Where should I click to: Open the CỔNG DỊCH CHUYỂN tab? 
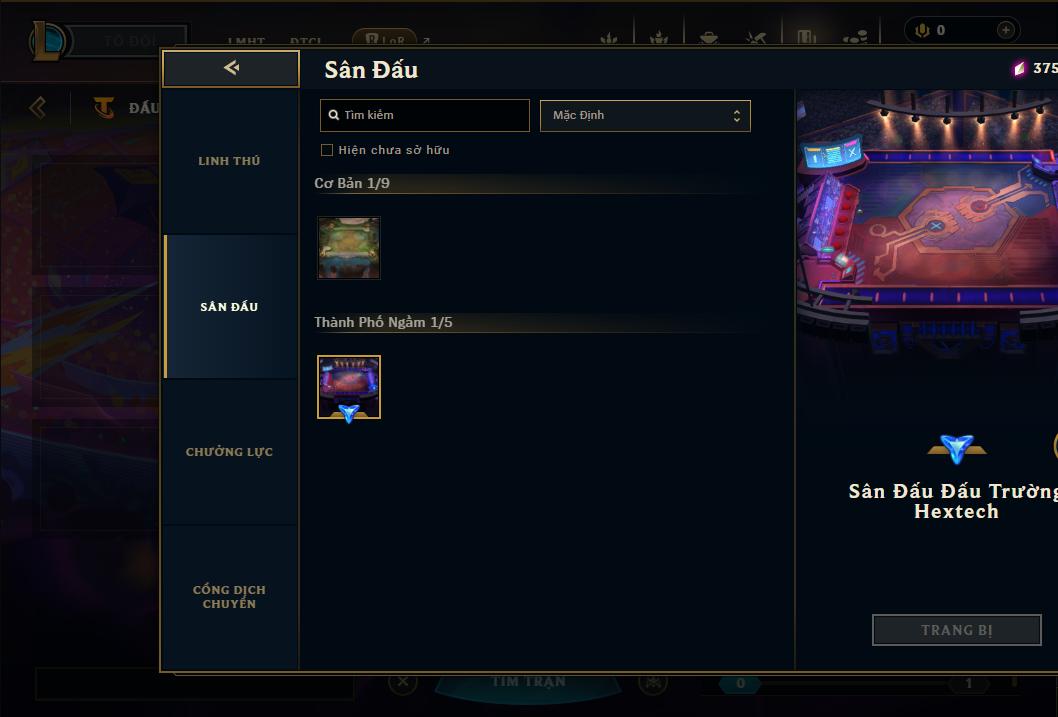pos(229,597)
